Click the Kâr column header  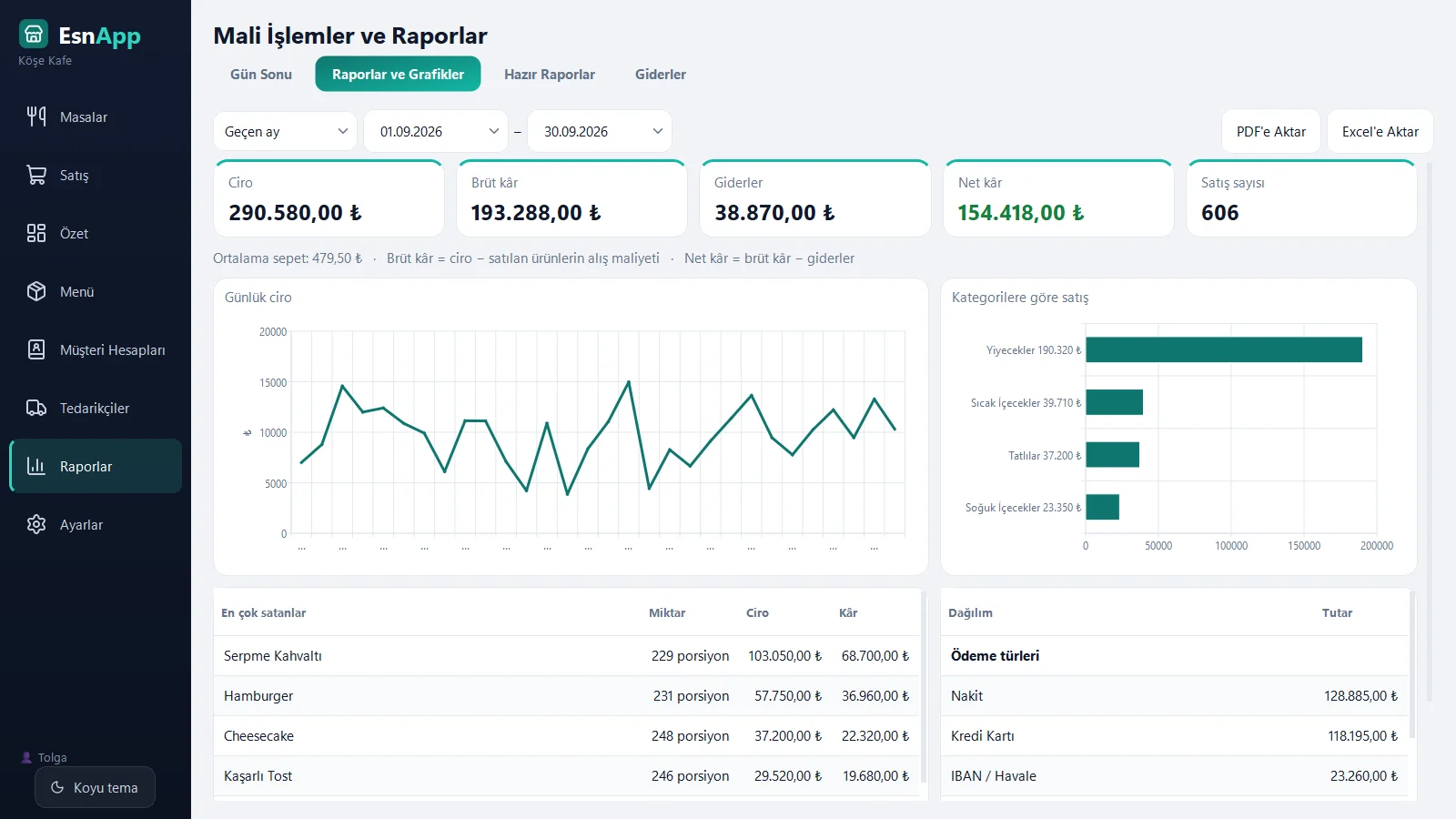[848, 612]
